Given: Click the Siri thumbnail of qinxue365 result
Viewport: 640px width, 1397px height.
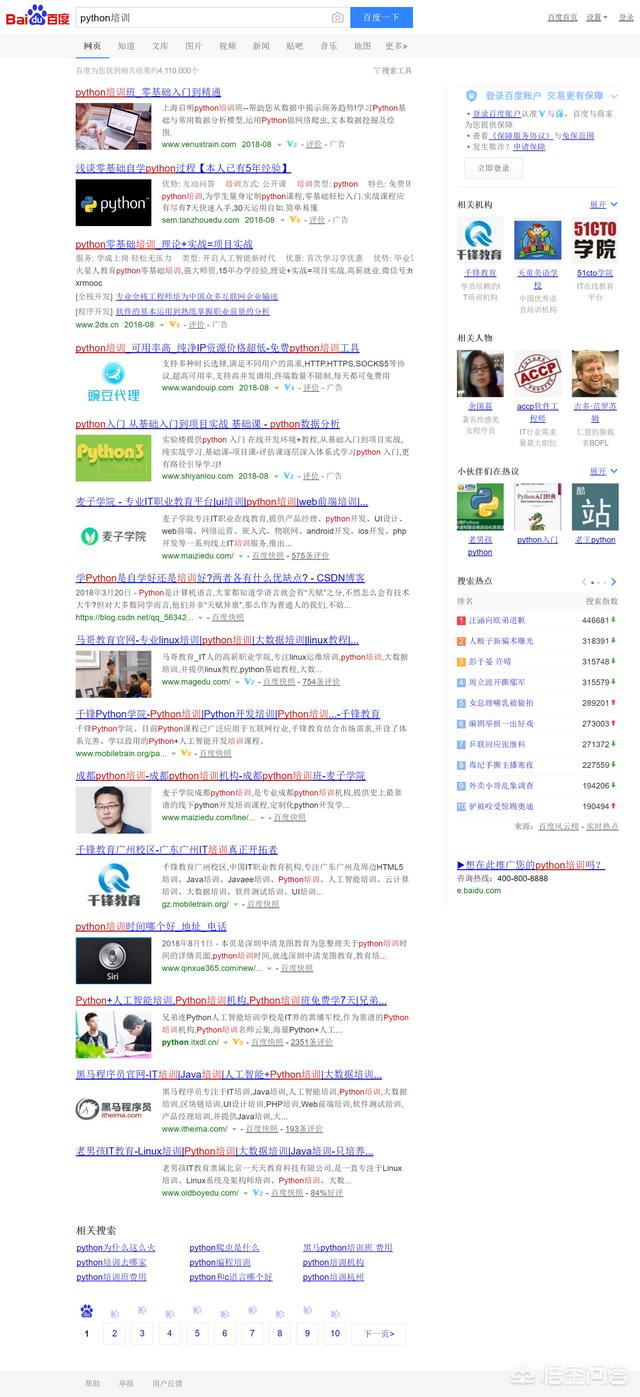Looking at the screenshot, I should pos(113,961).
